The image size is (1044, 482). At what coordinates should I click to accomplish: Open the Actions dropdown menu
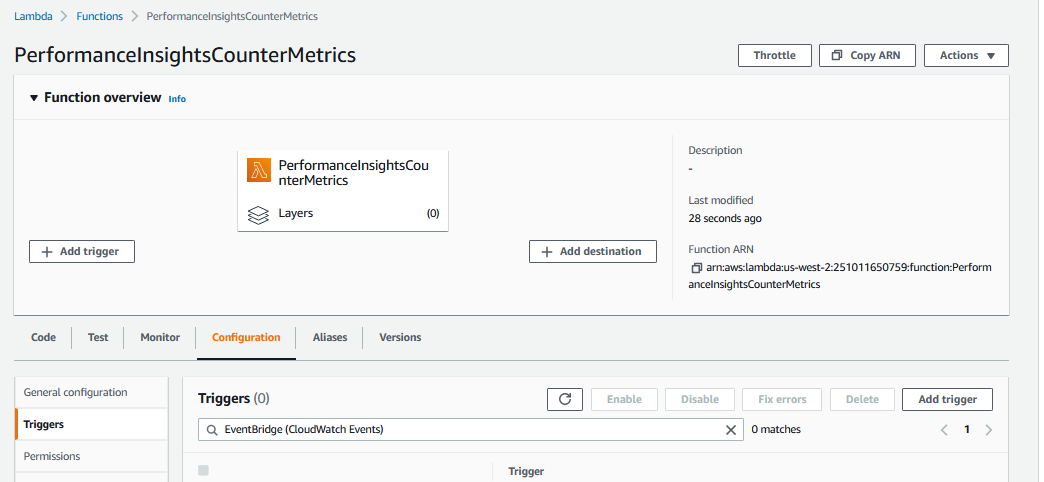[x=966, y=56]
